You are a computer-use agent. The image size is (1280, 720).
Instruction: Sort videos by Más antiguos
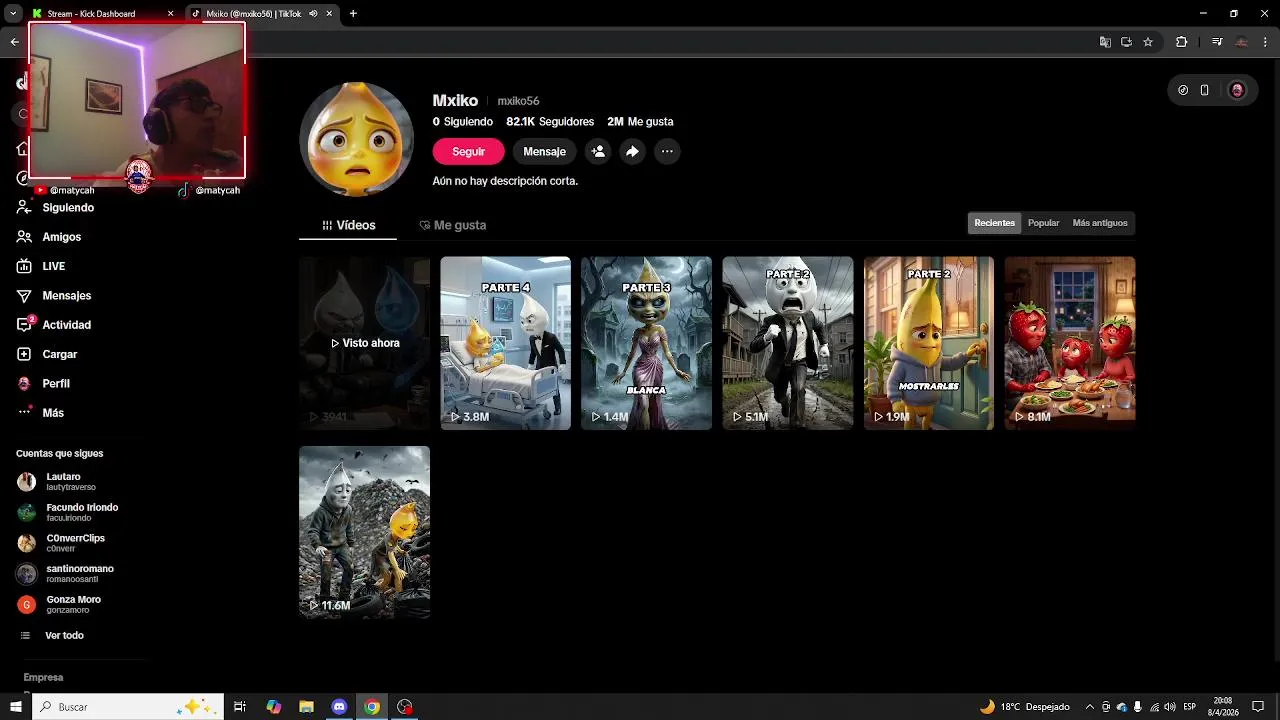pos(1100,223)
